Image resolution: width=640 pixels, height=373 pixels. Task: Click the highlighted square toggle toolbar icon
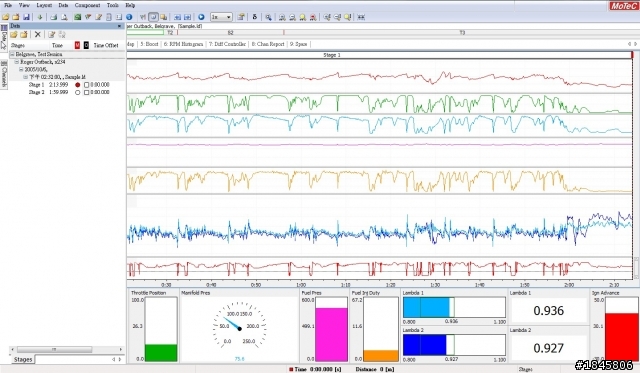coord(153,17)
